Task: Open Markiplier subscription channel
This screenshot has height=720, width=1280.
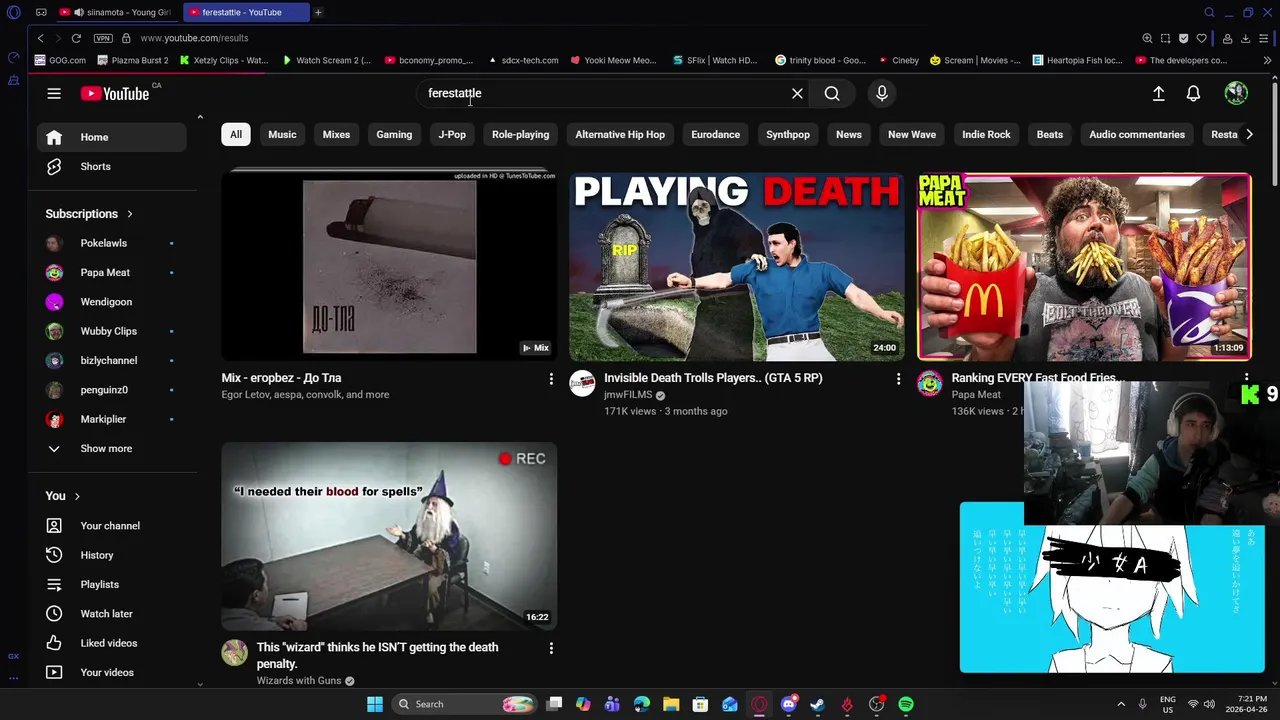Action: click(111, 419)
